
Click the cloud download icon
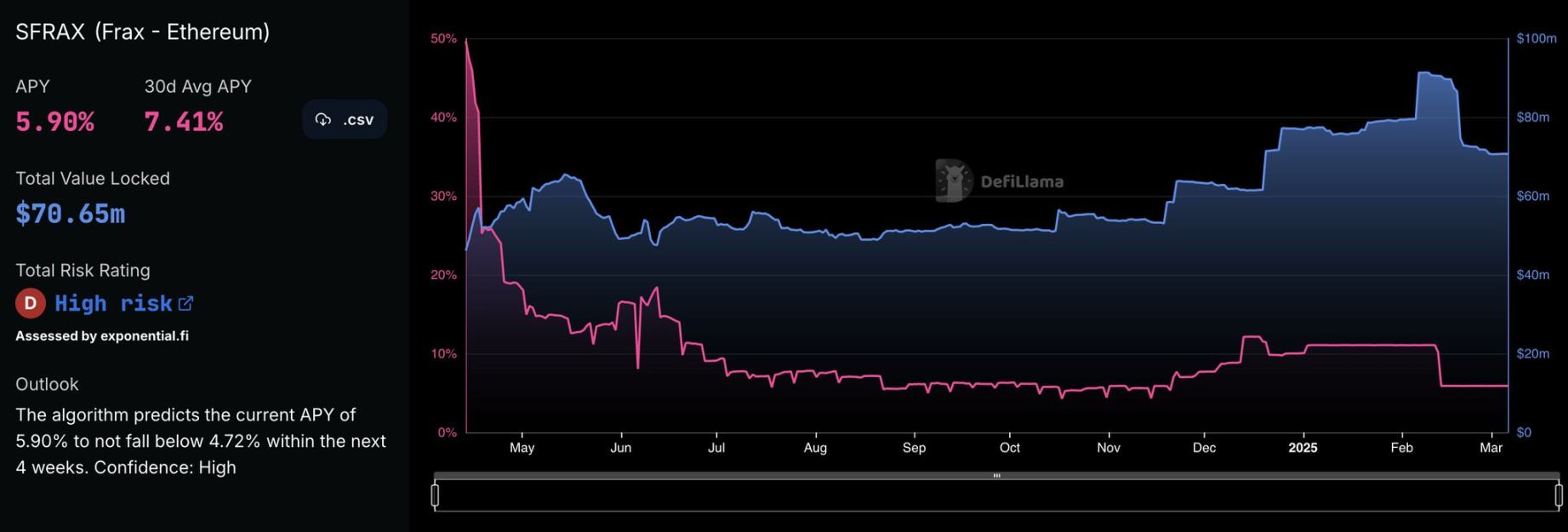pyautogui.click(x=323, y=119)
